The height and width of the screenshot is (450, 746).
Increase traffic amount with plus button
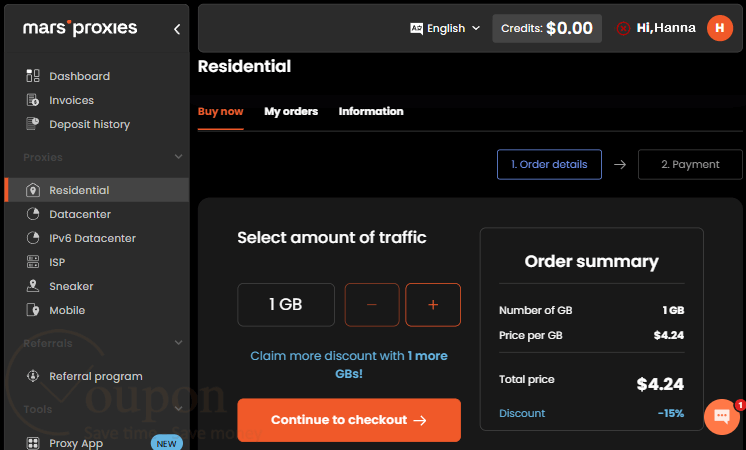433,305
